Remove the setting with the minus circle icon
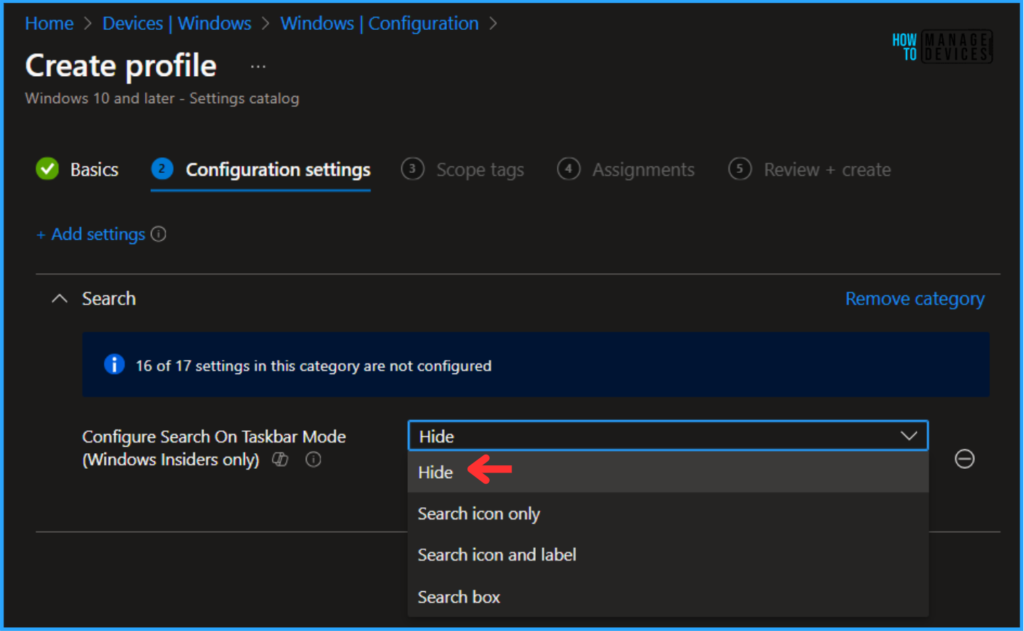 965,459
